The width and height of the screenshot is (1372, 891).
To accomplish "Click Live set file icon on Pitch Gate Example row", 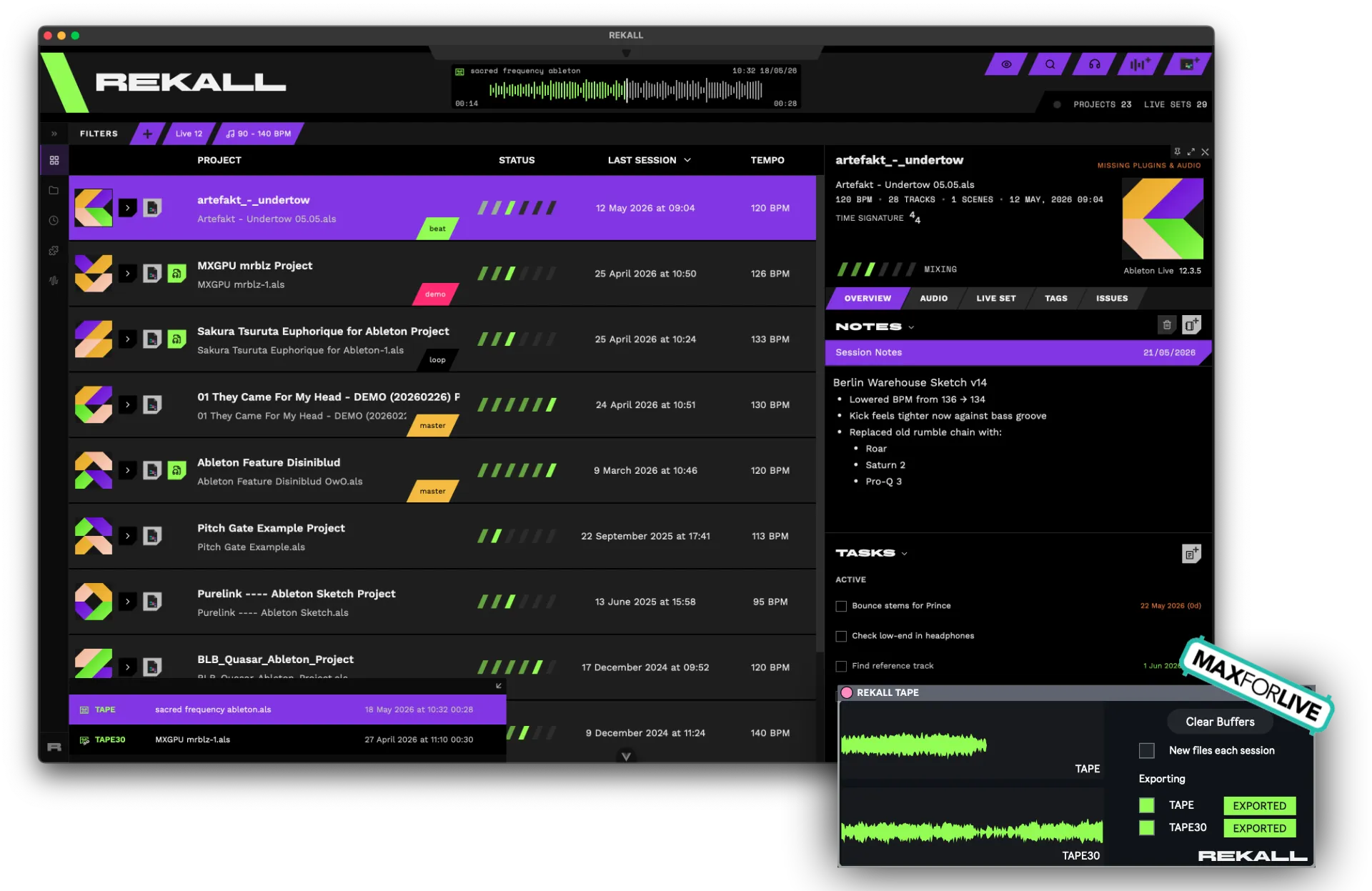I will (x=152, y=536).
